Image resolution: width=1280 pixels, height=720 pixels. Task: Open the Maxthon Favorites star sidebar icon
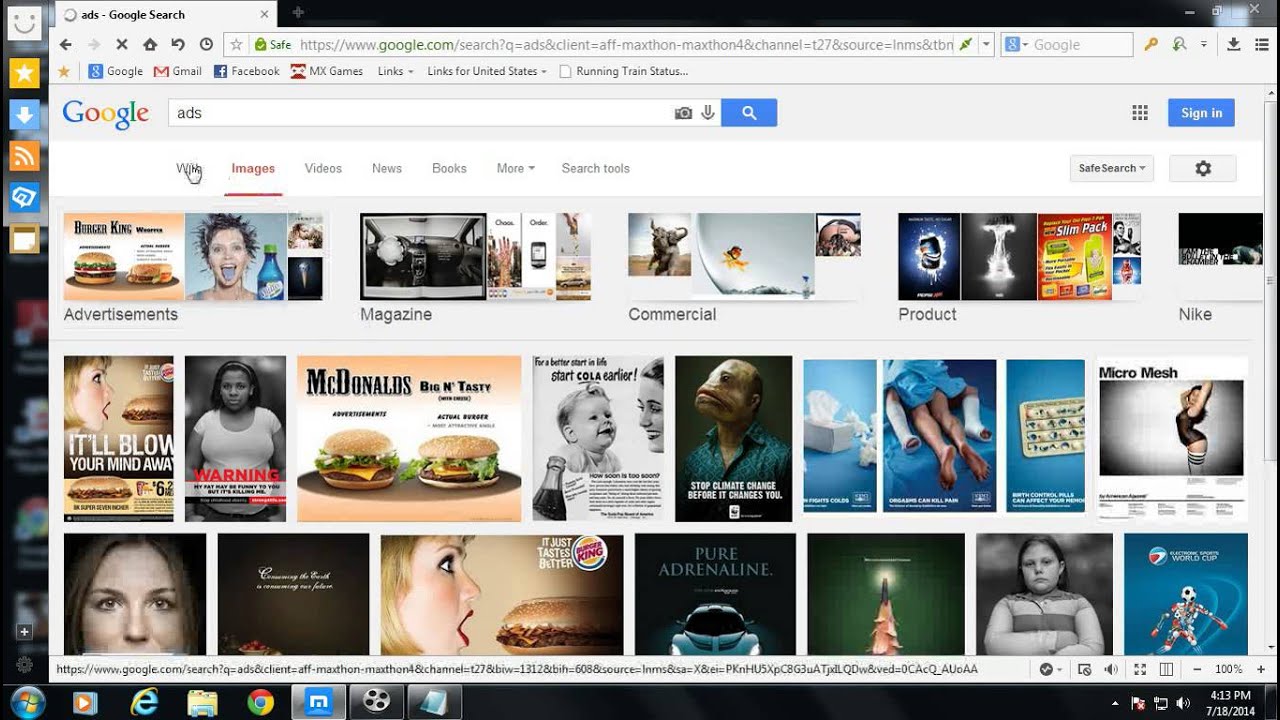coord(24,73)
